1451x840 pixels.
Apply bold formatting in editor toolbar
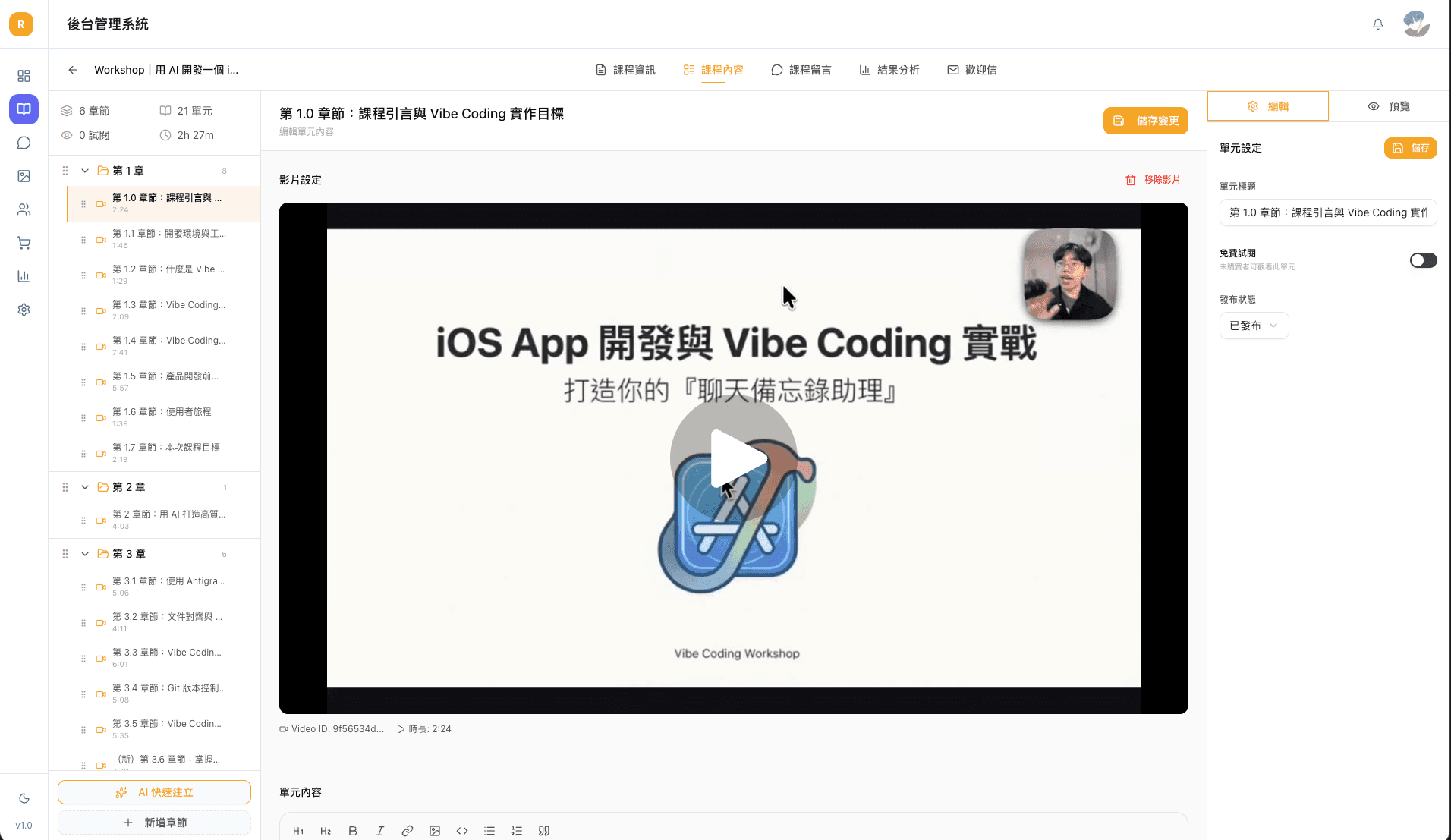tap(353, 831)
